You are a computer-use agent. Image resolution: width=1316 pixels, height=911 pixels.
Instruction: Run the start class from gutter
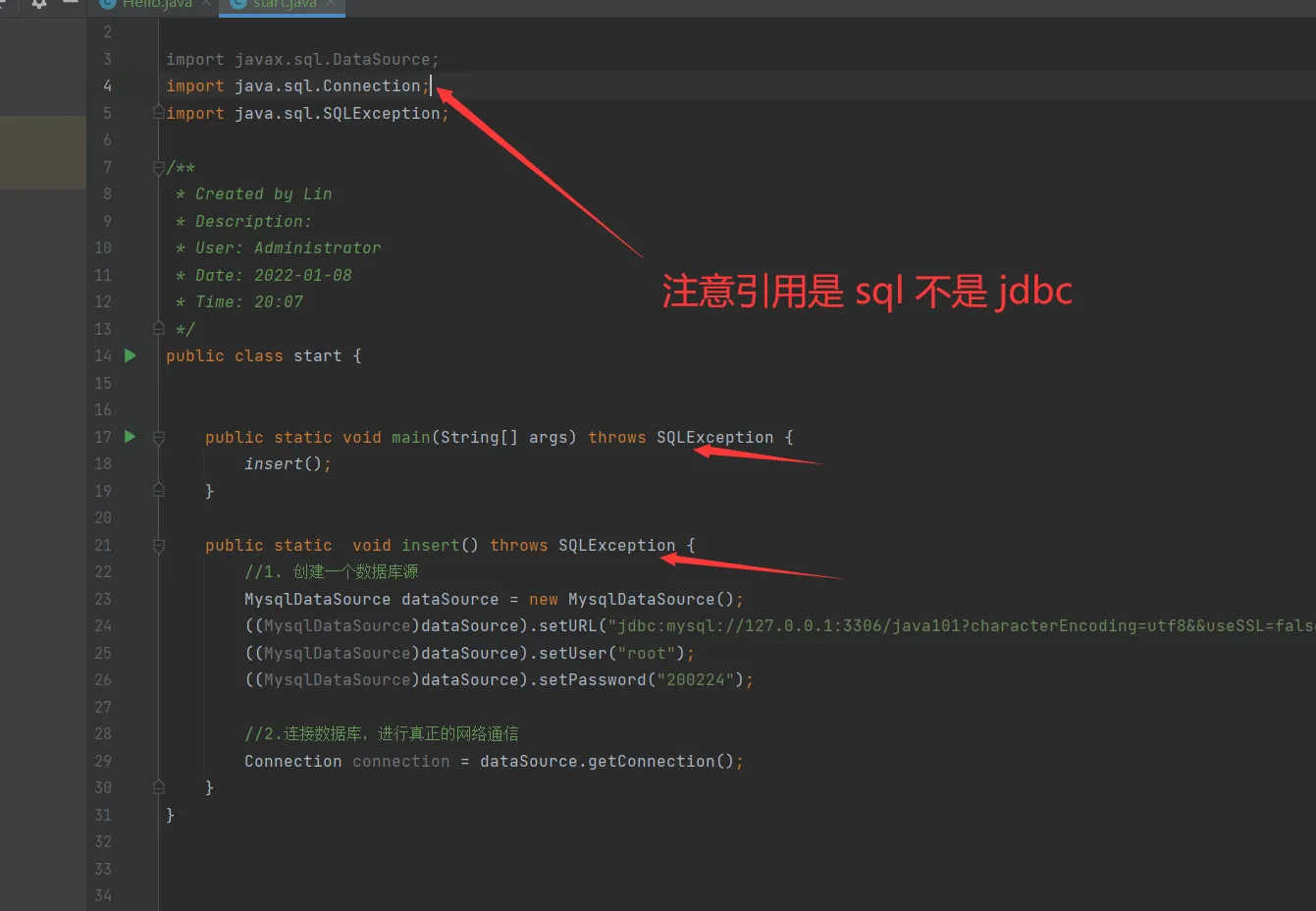pos(130,355)
